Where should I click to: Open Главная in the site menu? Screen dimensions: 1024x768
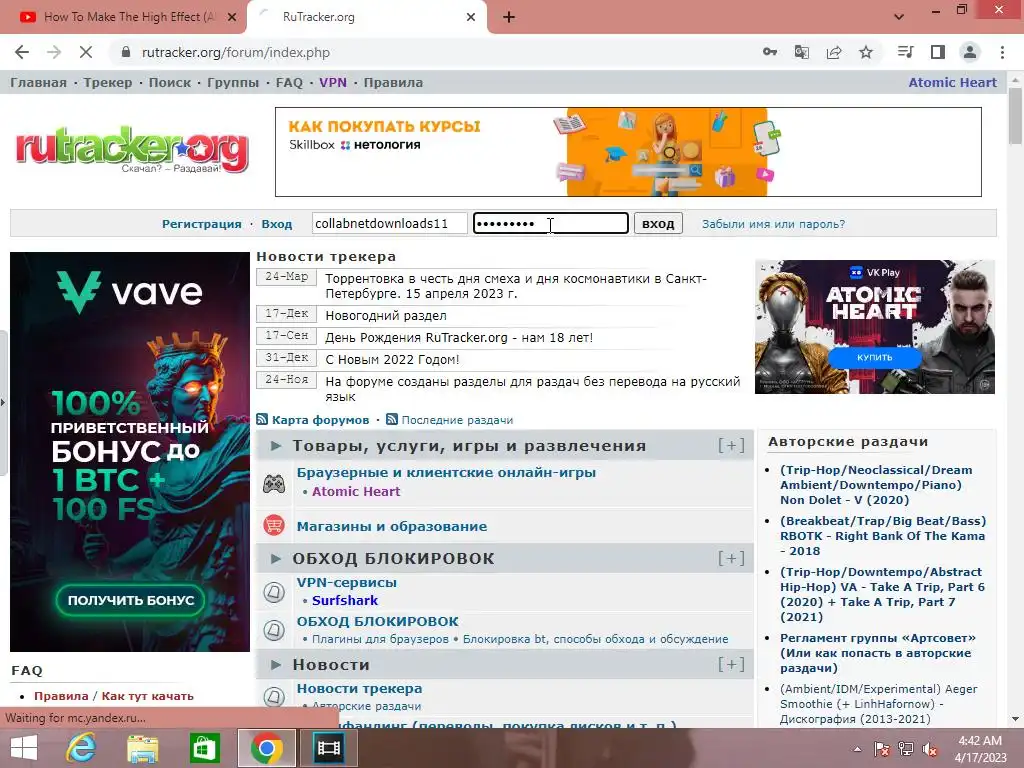39,83
